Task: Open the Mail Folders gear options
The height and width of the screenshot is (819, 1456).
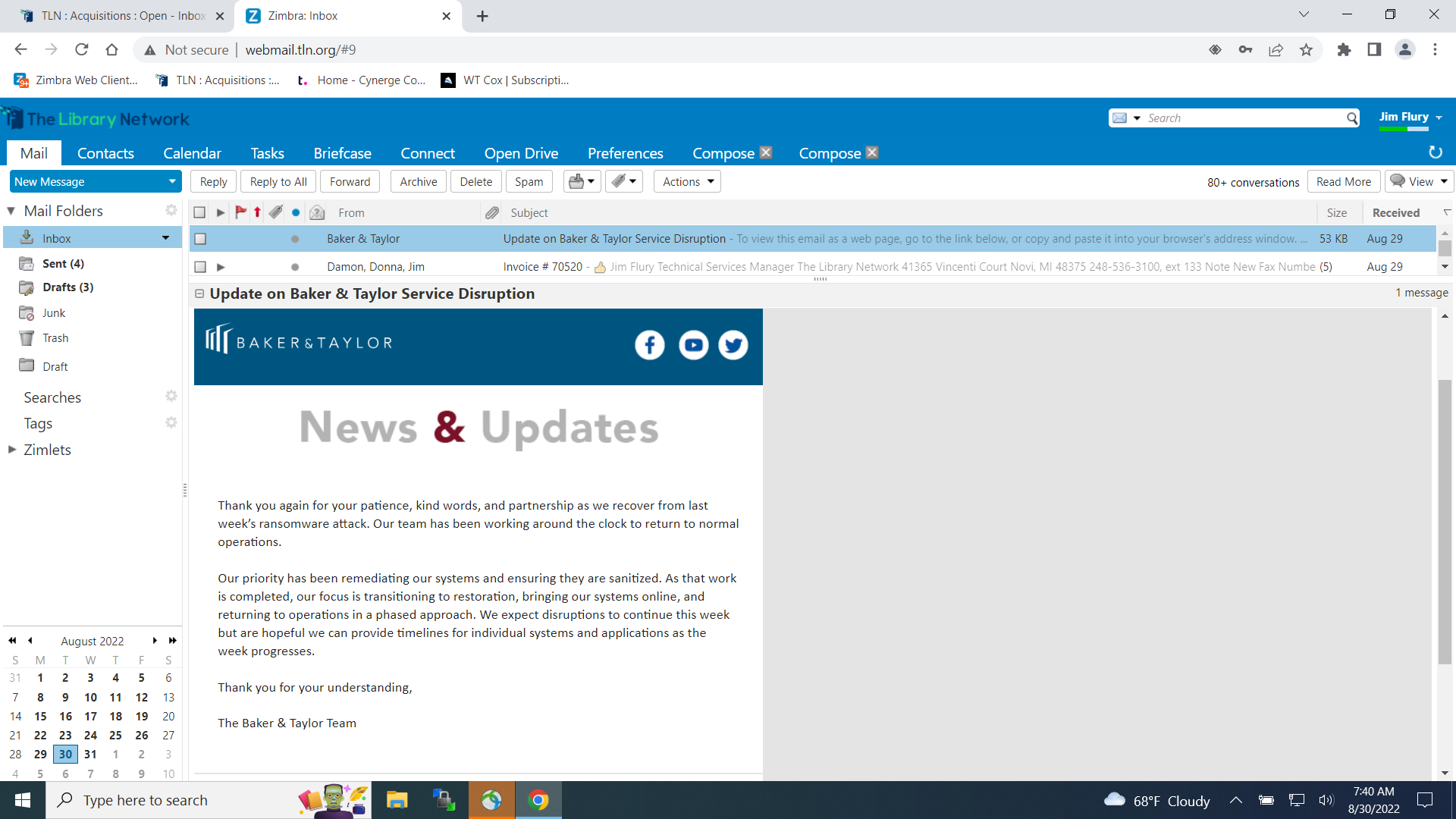Action: click(171, 210)
